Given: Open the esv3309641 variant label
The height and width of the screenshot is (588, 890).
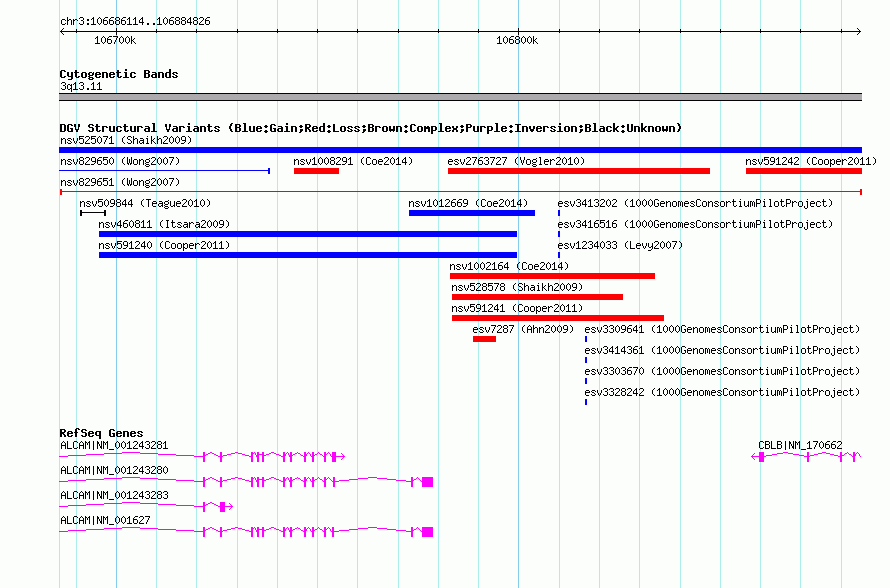Looking at the screenshot, I should pos(722,329).
